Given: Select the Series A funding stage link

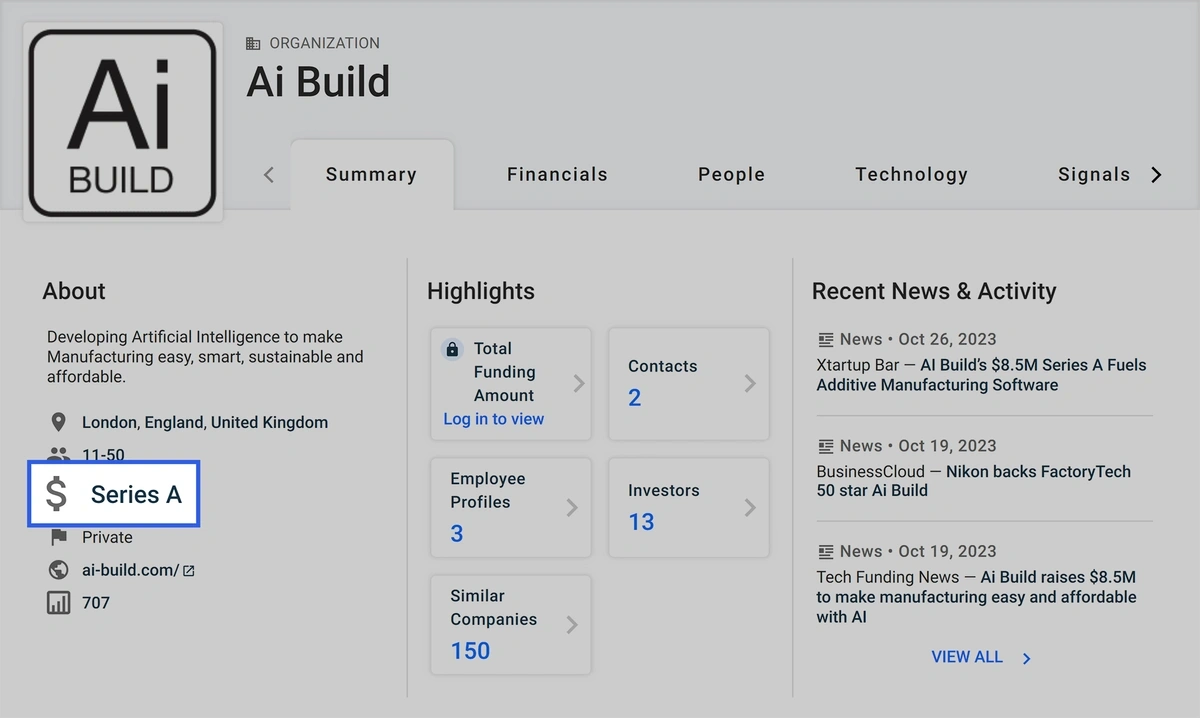Looking at the screenshot, I should pos(136,494).
